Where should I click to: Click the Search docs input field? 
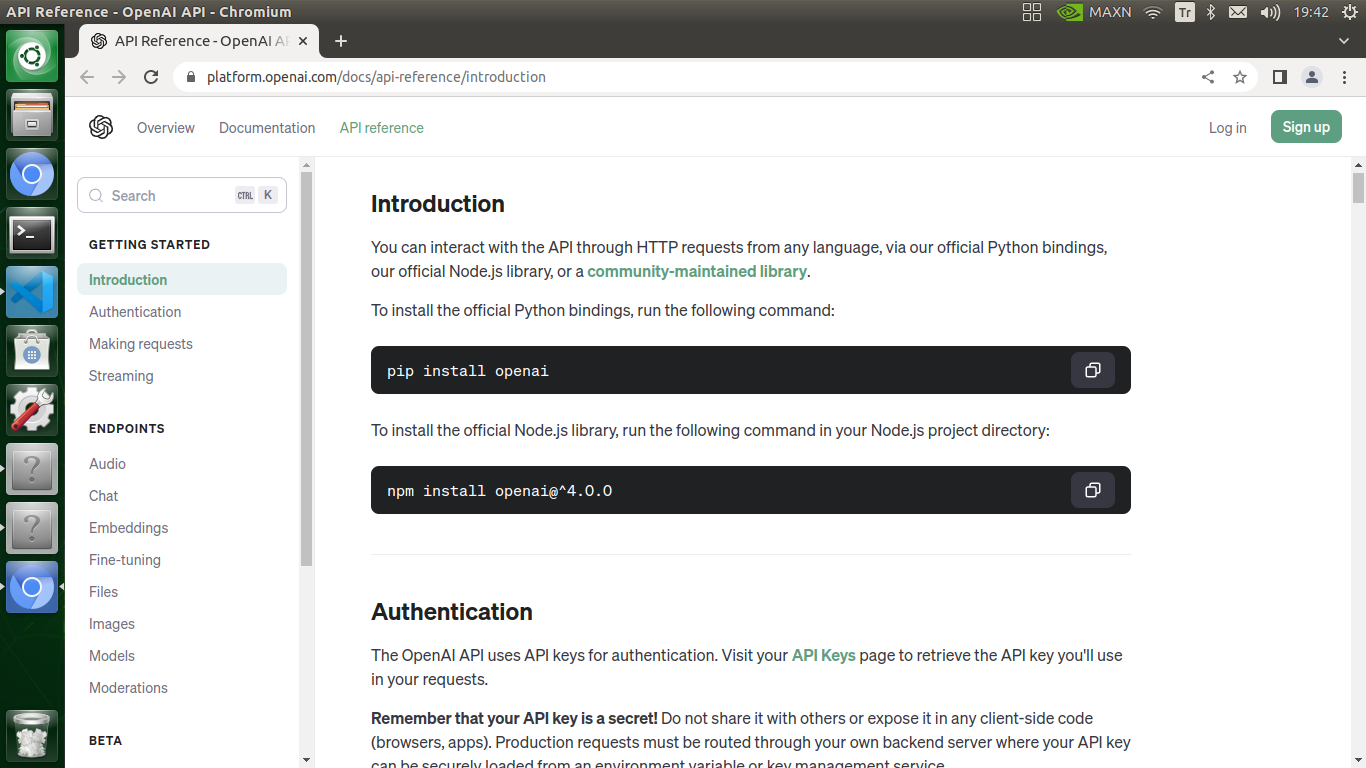[x=182, y=196]
